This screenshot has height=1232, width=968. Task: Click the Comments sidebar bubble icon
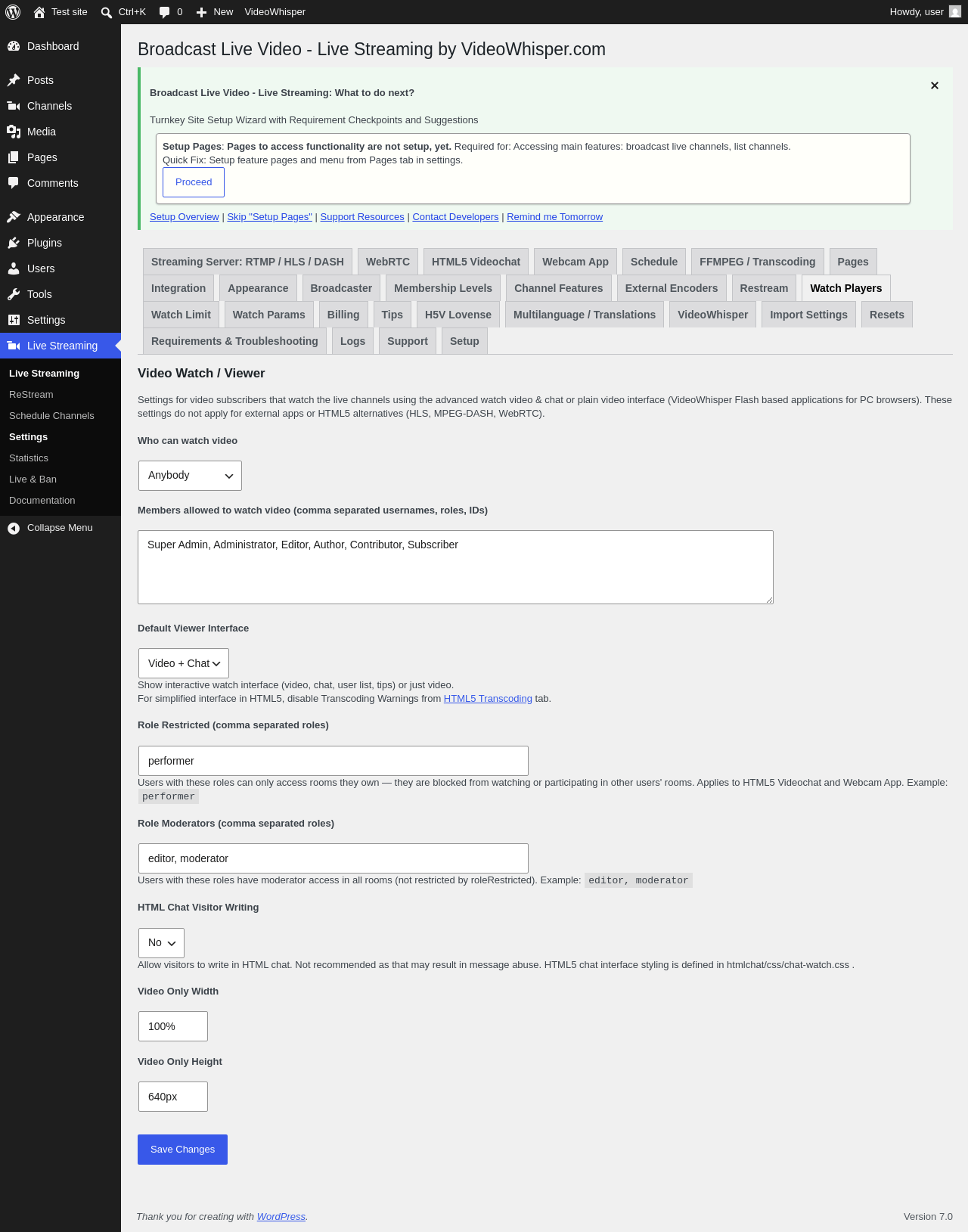click(x=14, y=183)
